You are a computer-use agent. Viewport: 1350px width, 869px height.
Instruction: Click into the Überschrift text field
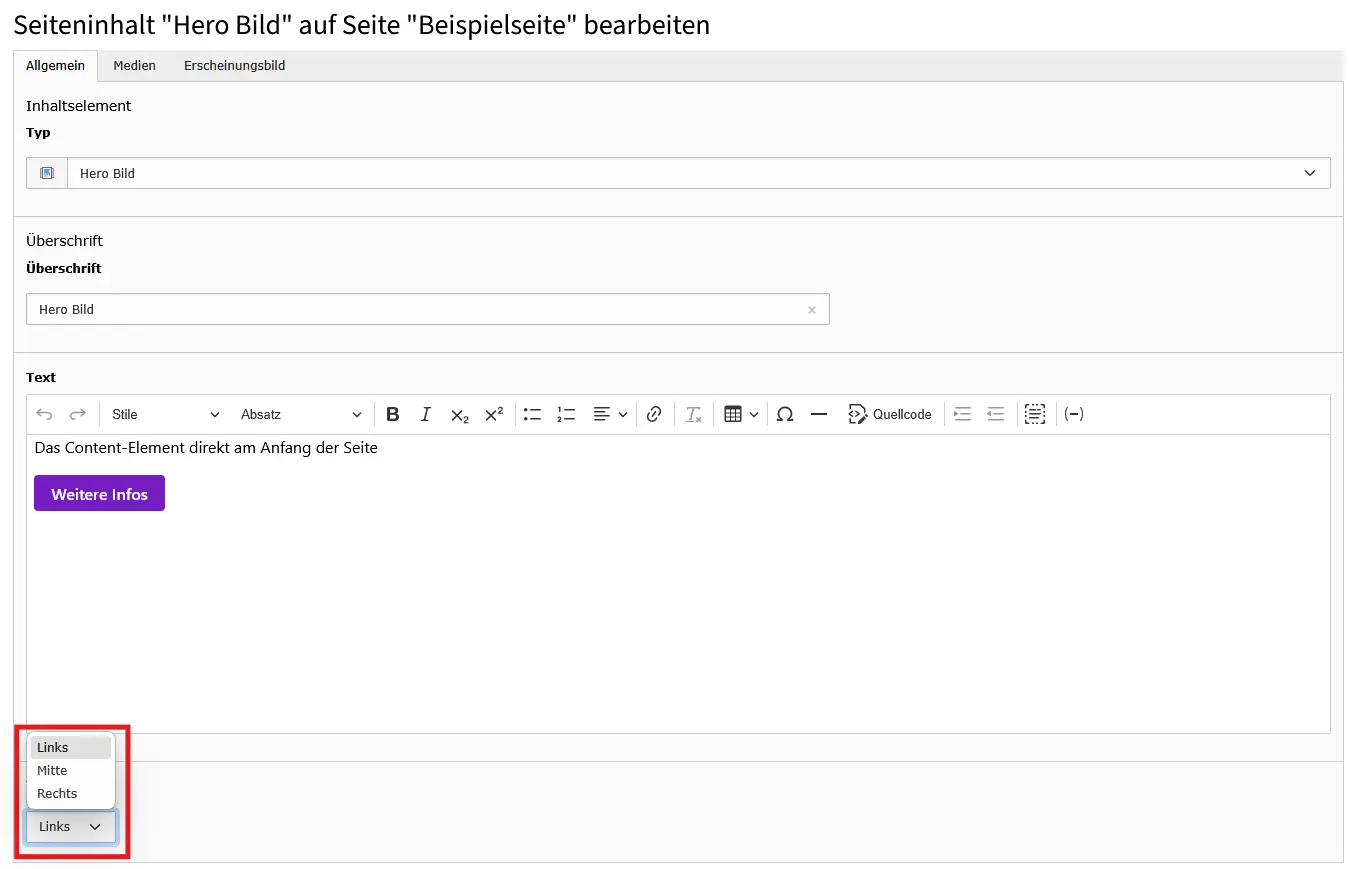(x=415, y=310)
